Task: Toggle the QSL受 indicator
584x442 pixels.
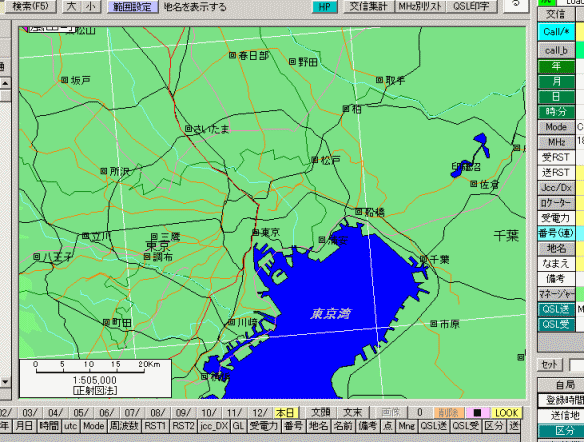Action: click(x=556, y=324)
